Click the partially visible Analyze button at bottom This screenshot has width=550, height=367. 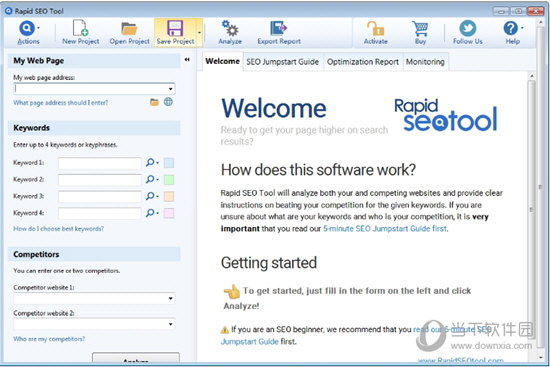click(x=136, y=358)
